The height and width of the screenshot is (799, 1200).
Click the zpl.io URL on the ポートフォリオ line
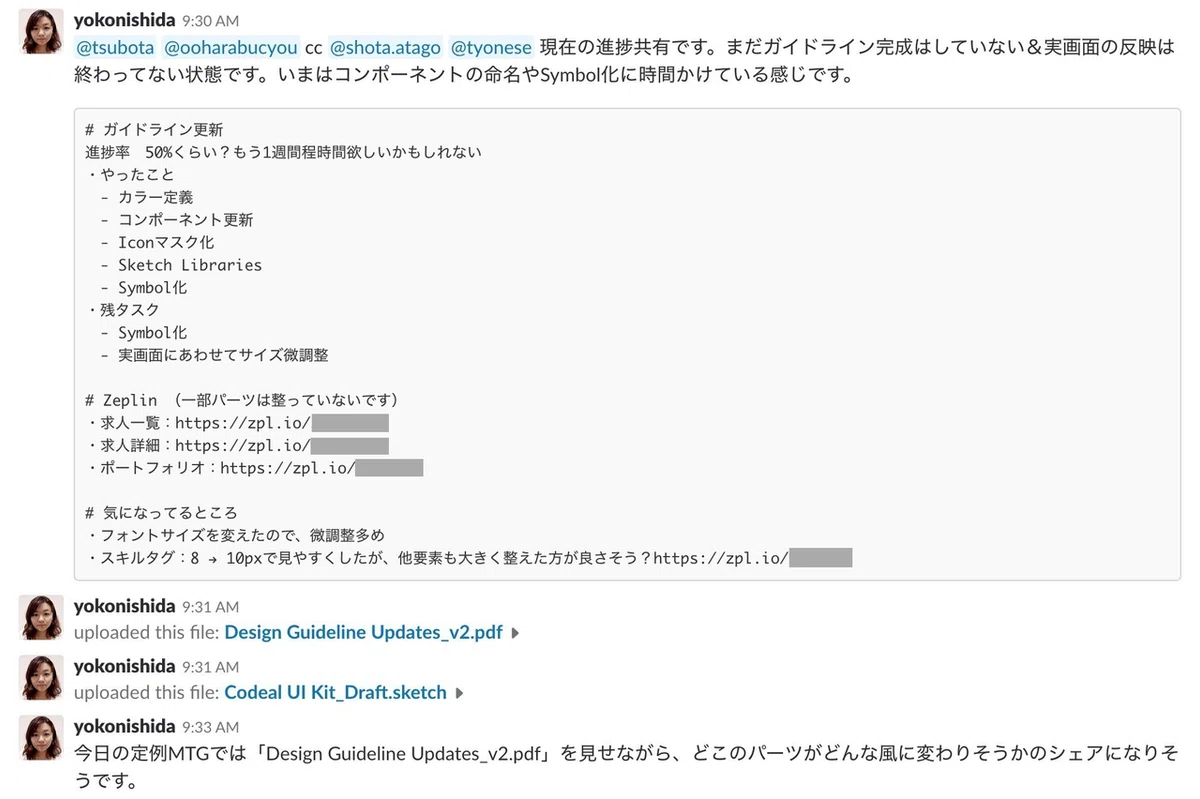(321, 467)
